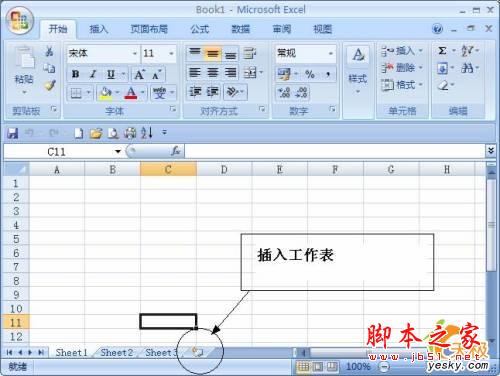
Task: Click zoom out minus on zoom slider
Action: tap(384, 367)
